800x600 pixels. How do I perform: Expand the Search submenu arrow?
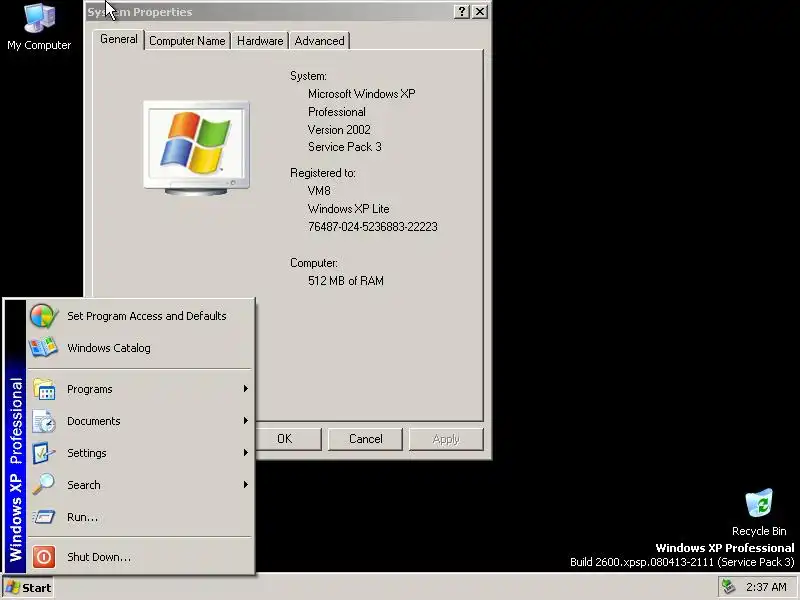(x=245, y=484)
